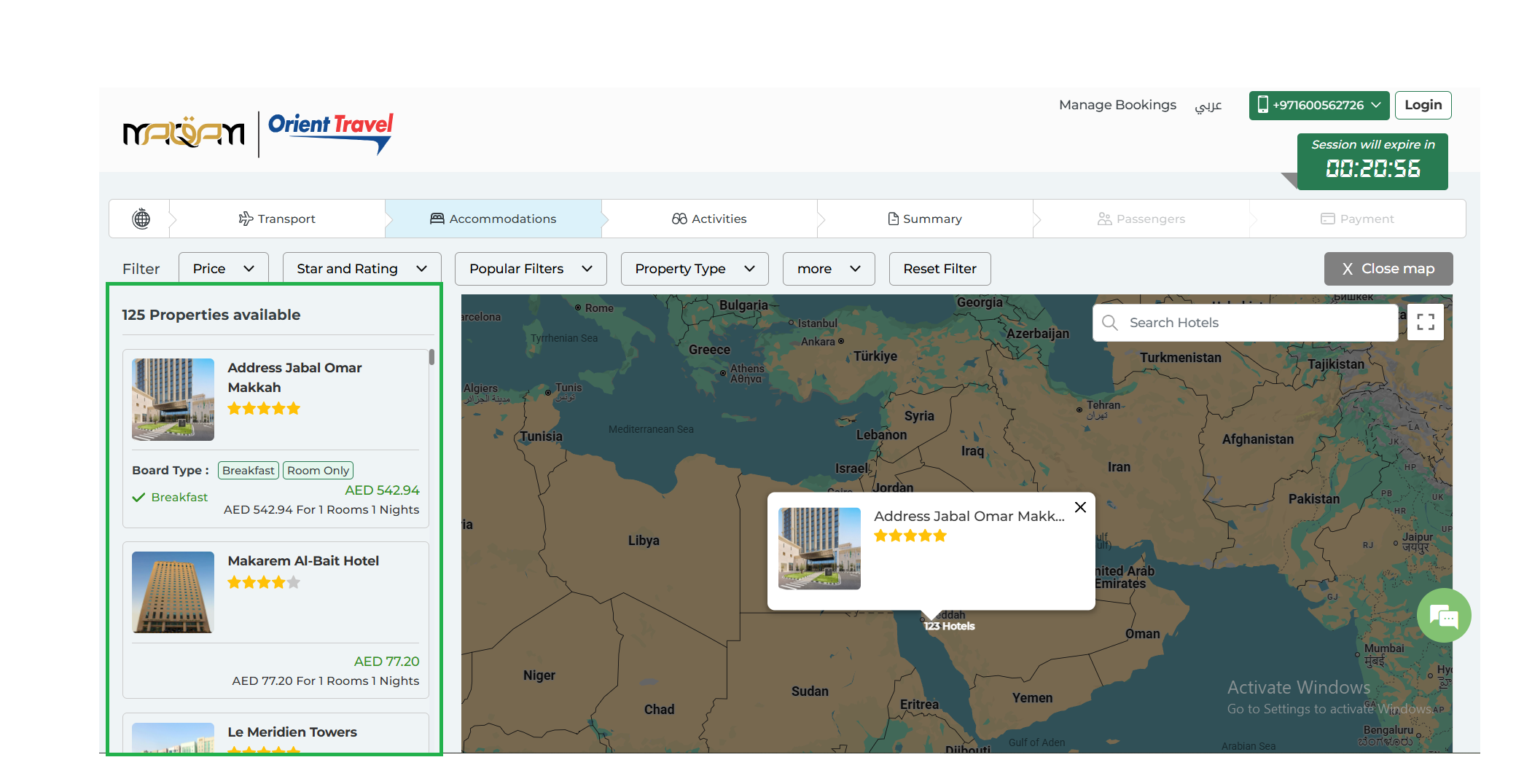Go to the Transport step tab
Image resolution: width=1516 pixels, height=784 pixels.
click(x=277, y=219)
